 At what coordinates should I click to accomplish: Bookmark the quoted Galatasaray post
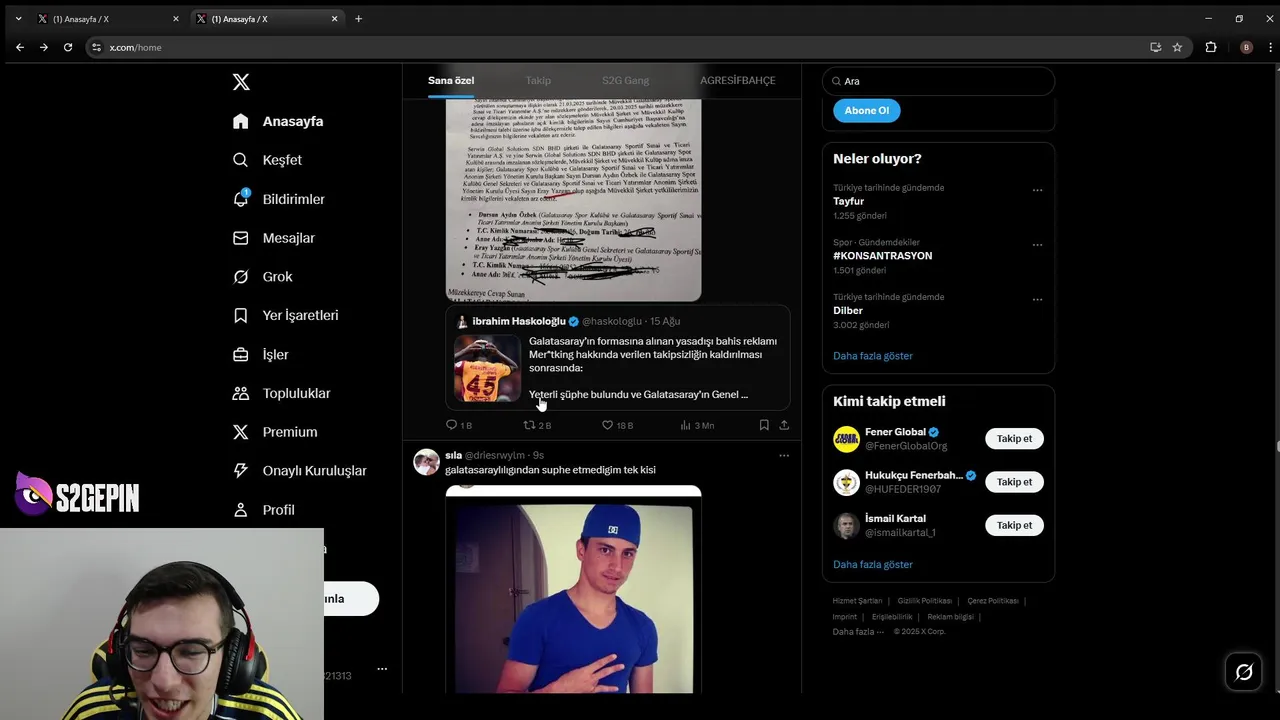click(x=764, y=425)
